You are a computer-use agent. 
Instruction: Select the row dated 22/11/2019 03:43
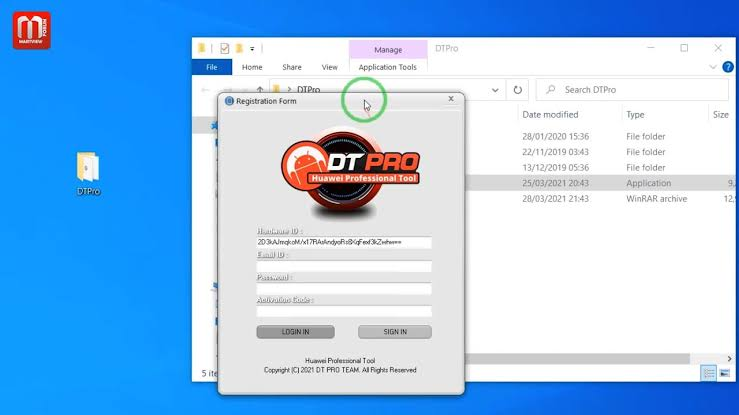599,152
